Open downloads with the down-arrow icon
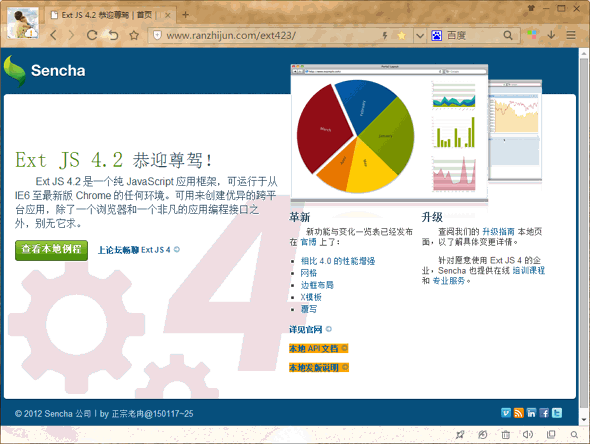The image size is (590, 444). click(x=551, y=35)
